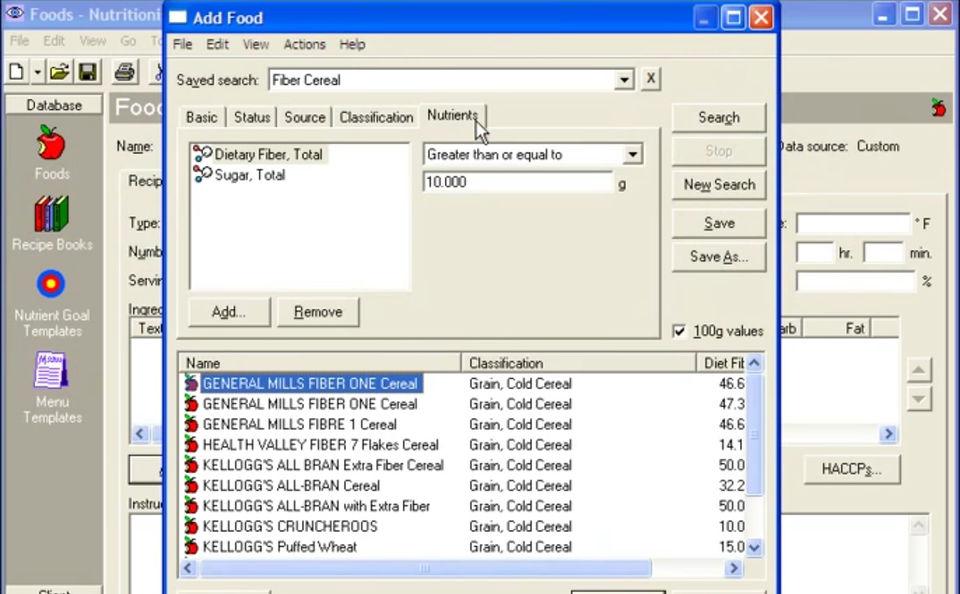
Task: Click the Fat column header in Foods window
Action: (x=836, y=328)
